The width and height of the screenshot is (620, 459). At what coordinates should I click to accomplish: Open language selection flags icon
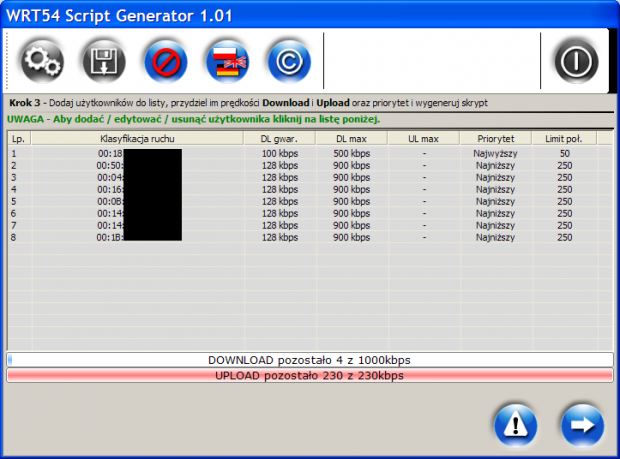[227, 62]
